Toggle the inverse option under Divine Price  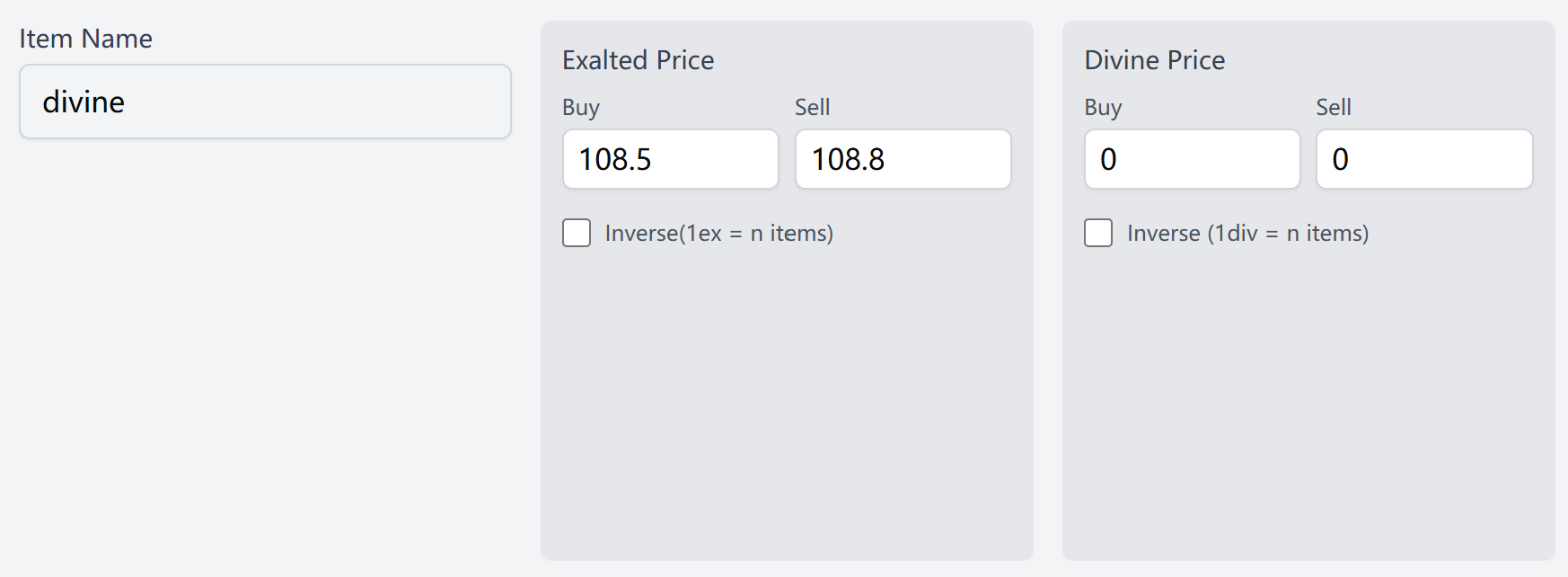click(1097, 233)
